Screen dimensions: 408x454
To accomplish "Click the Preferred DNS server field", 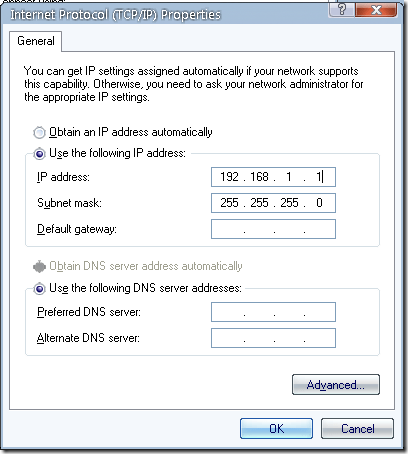I will pos(273,312).
